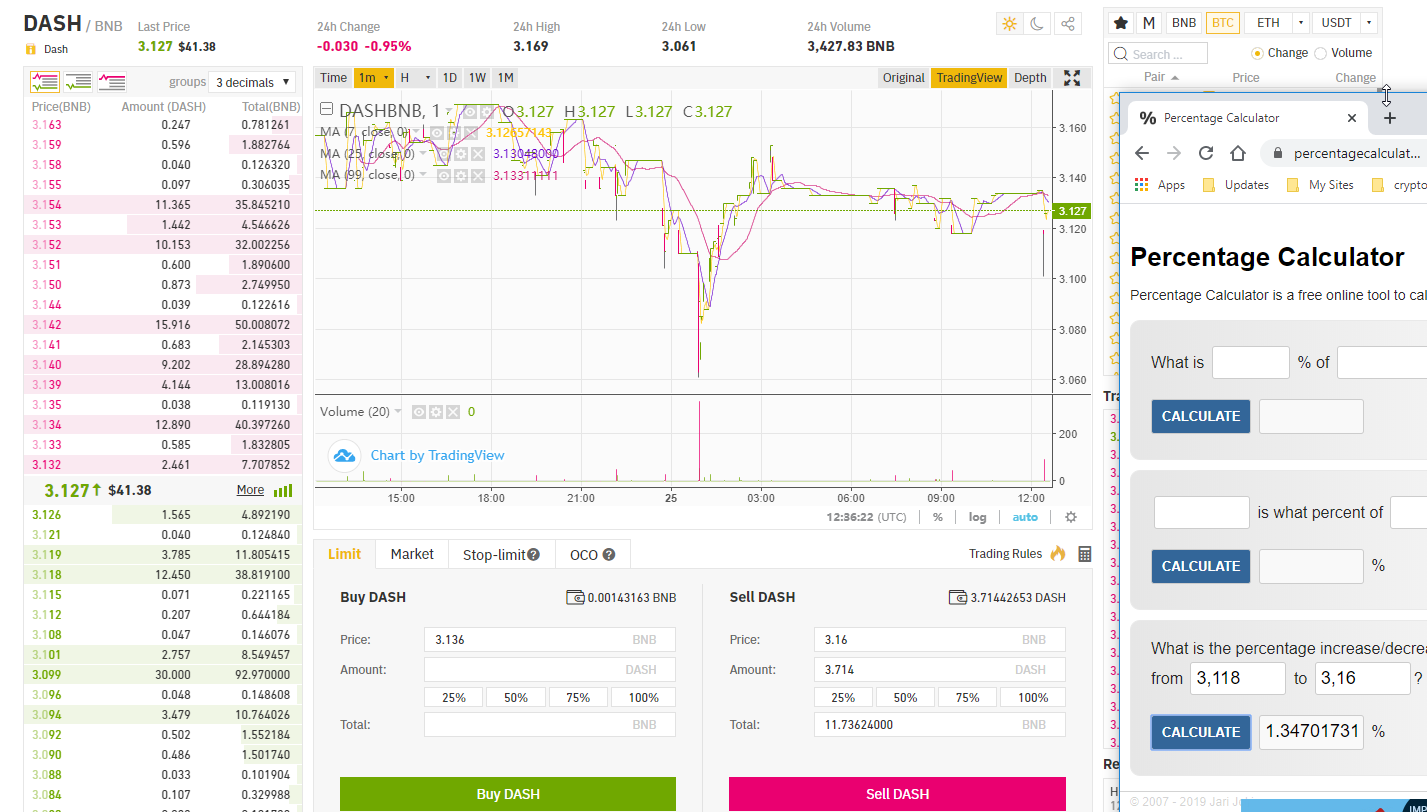Screen dimensions: 1427x812
Task: Expand chart to fullscreen
Action: 1072,78
